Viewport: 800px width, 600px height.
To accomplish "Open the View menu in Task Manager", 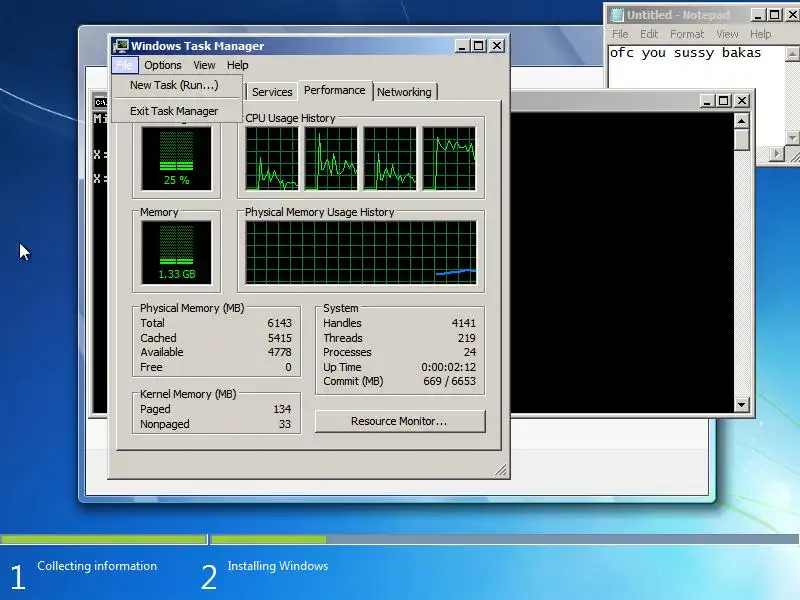I will coord(204,65).
